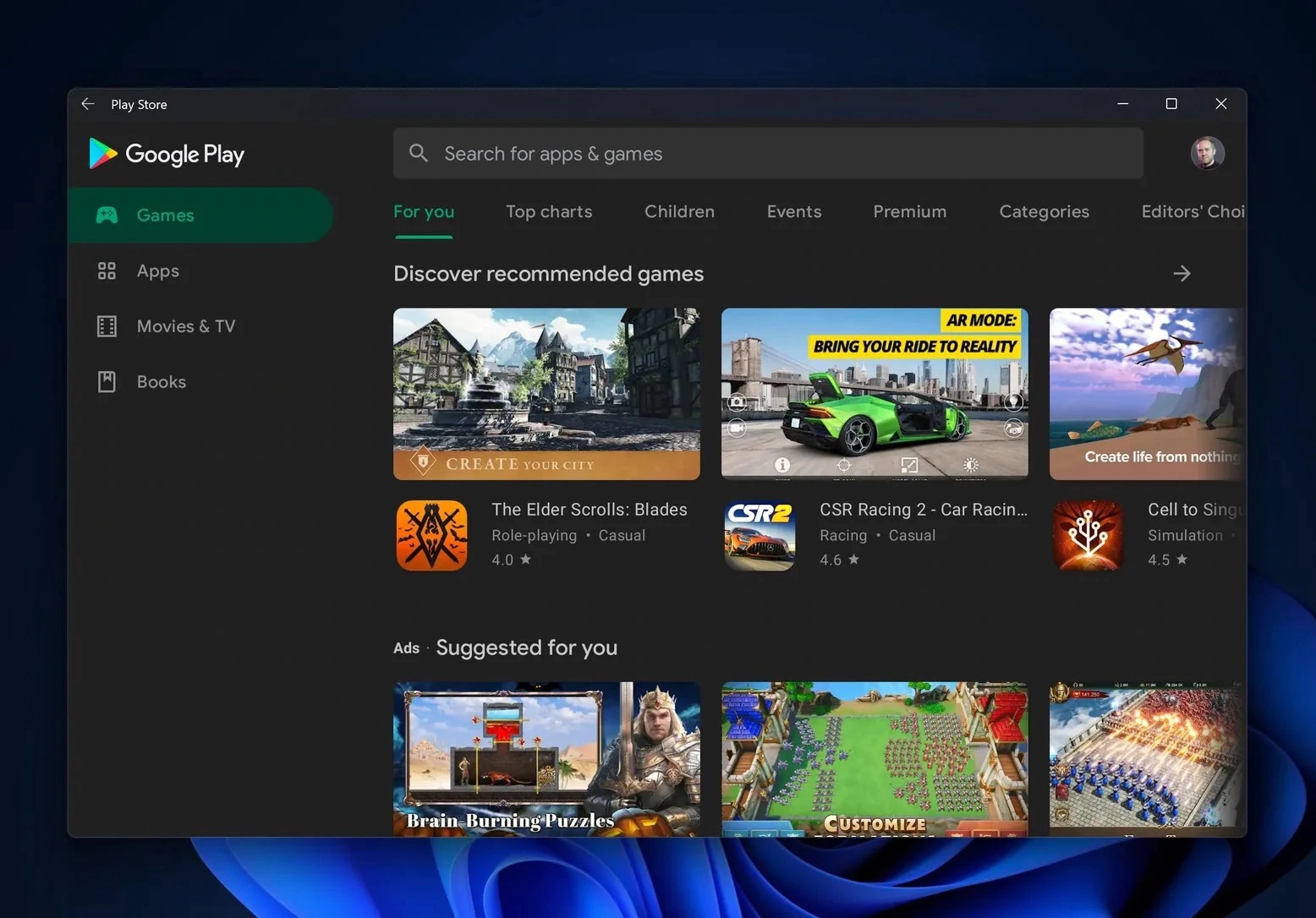Image resolution: width=1316 pixels, height=918 pixels.
Task: Click the Play Store window title
Action: point(139,104)
